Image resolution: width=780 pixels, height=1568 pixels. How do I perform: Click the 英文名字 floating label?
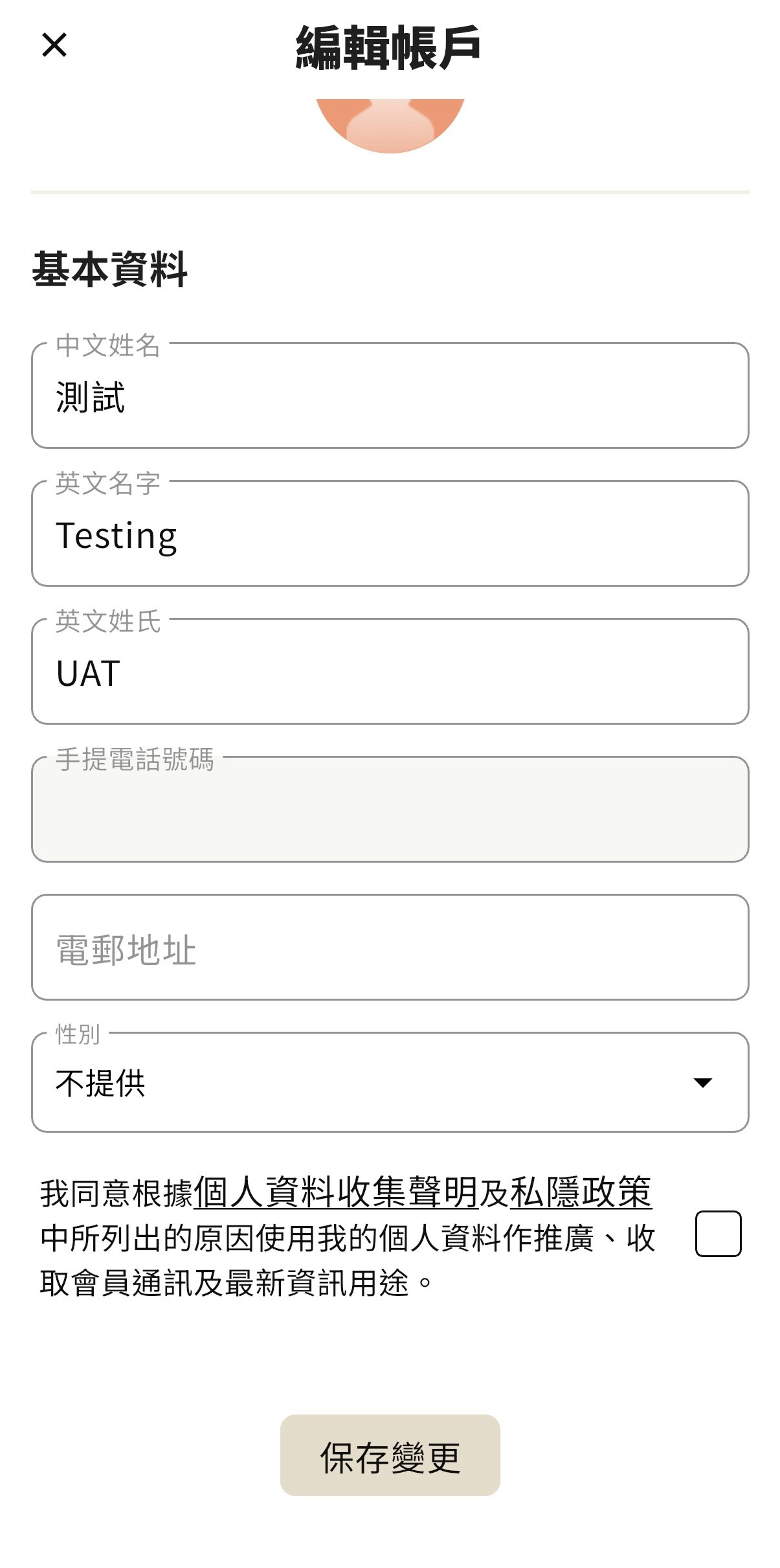click(107, 483)
